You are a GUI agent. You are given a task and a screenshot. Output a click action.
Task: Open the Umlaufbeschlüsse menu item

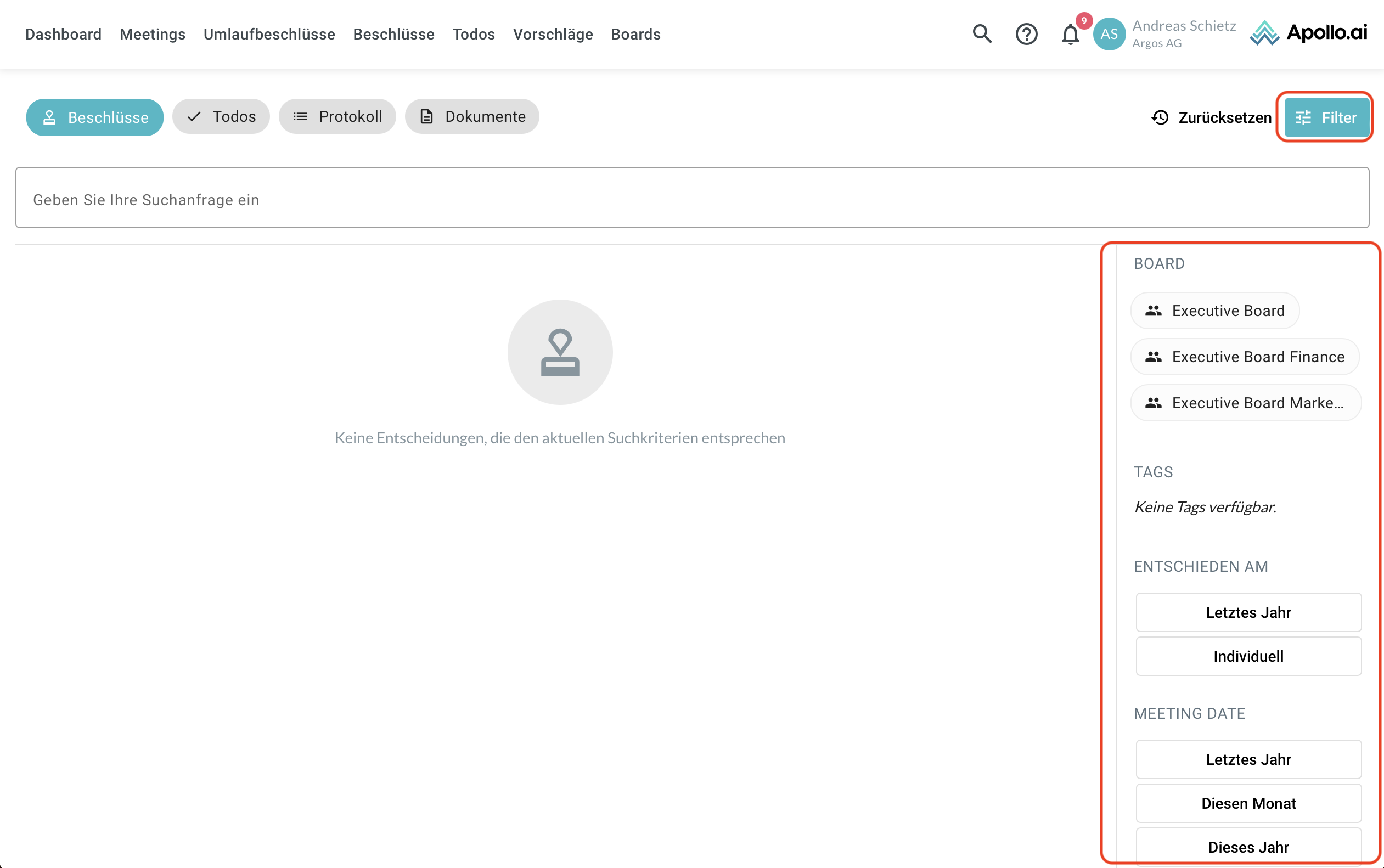[269, 35]
